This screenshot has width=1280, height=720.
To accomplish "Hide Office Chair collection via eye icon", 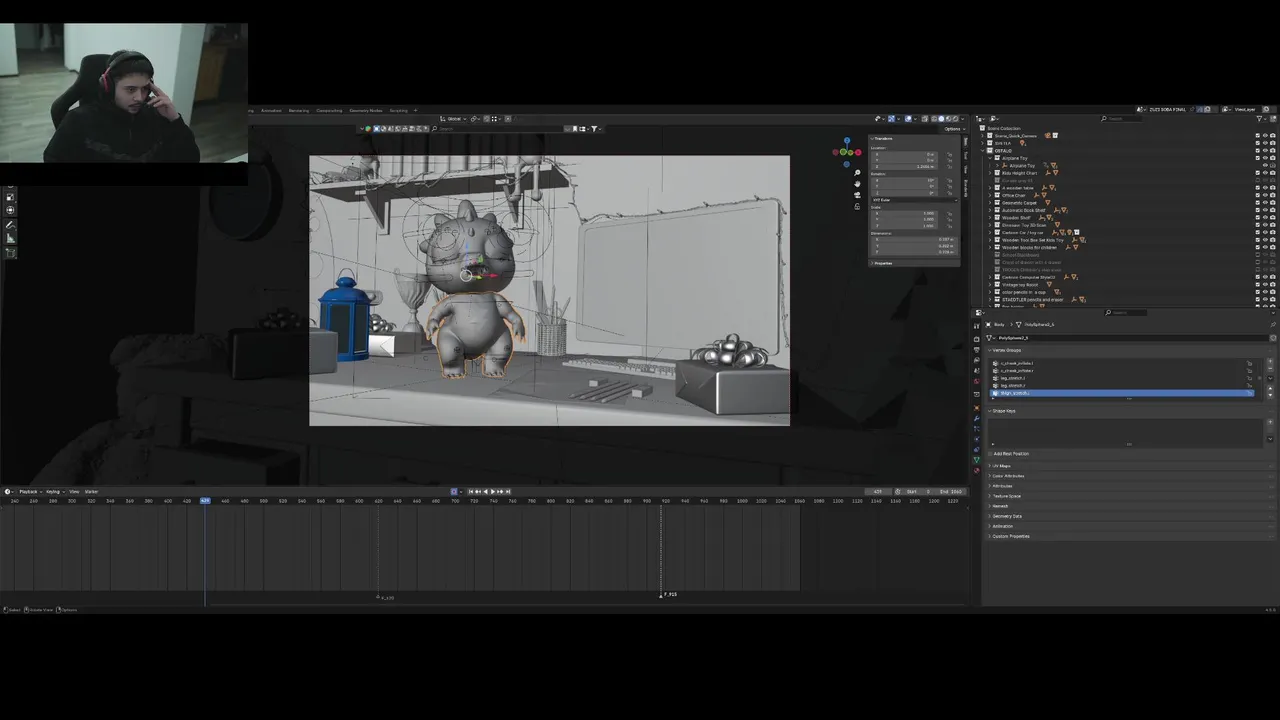I will click(x=1265, y=195).
